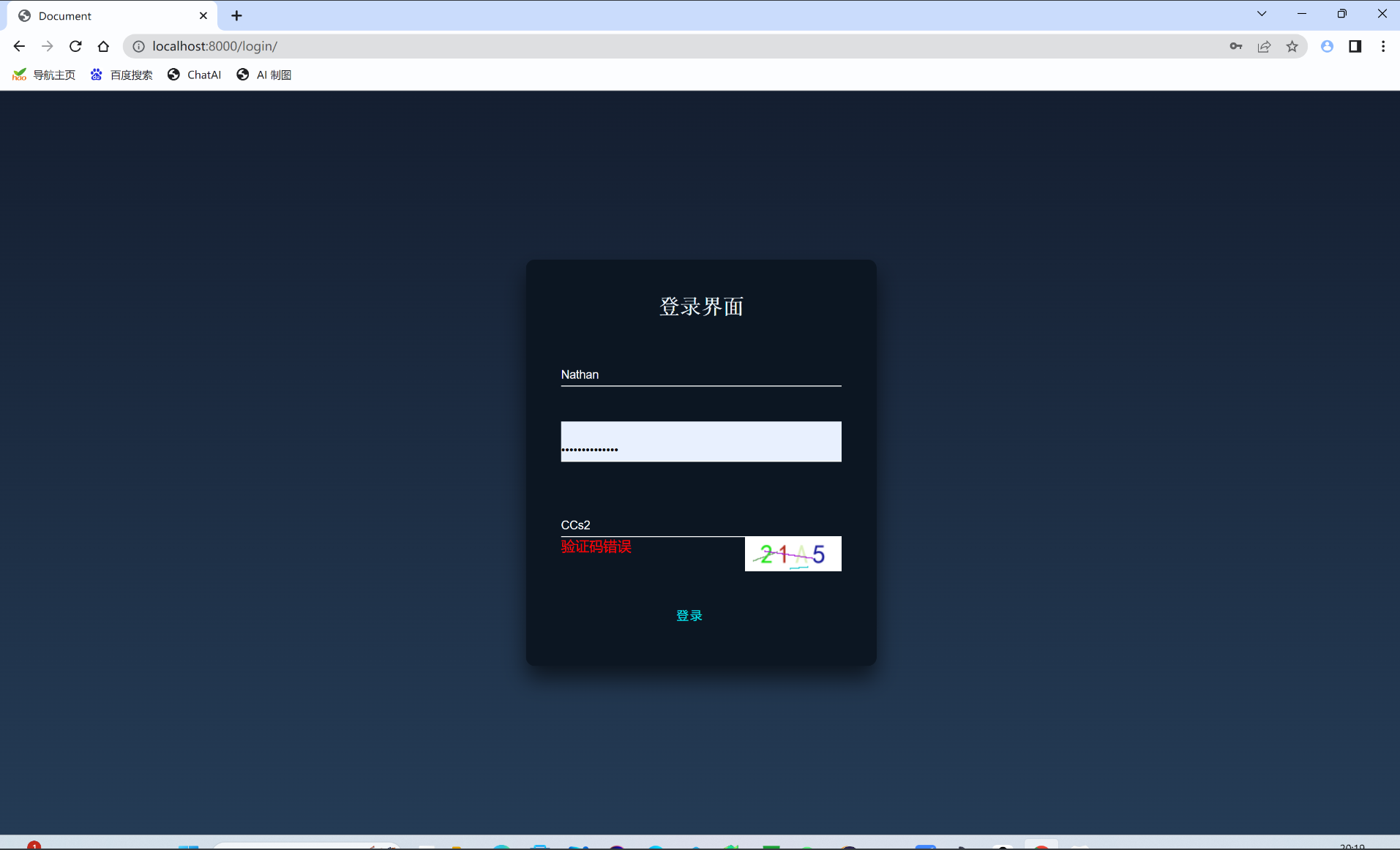Reload the login page
The image size is (1400, 850).
pyautogui.click(x=75, y=46)
